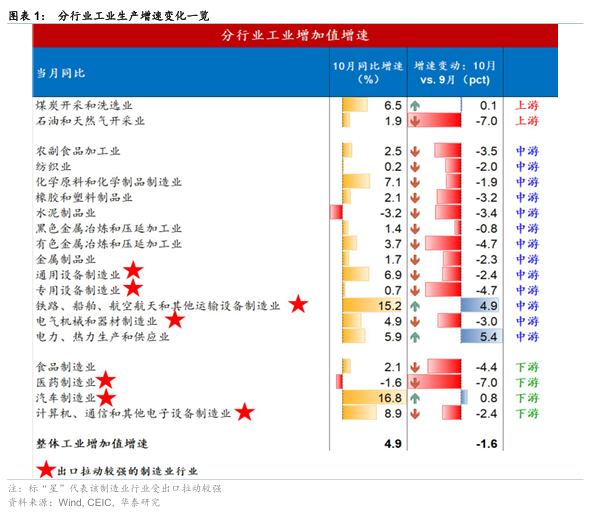Click the red star beside 通用设备制造业
The width and height of the screenshot is (591, 513).
[133, 270]
